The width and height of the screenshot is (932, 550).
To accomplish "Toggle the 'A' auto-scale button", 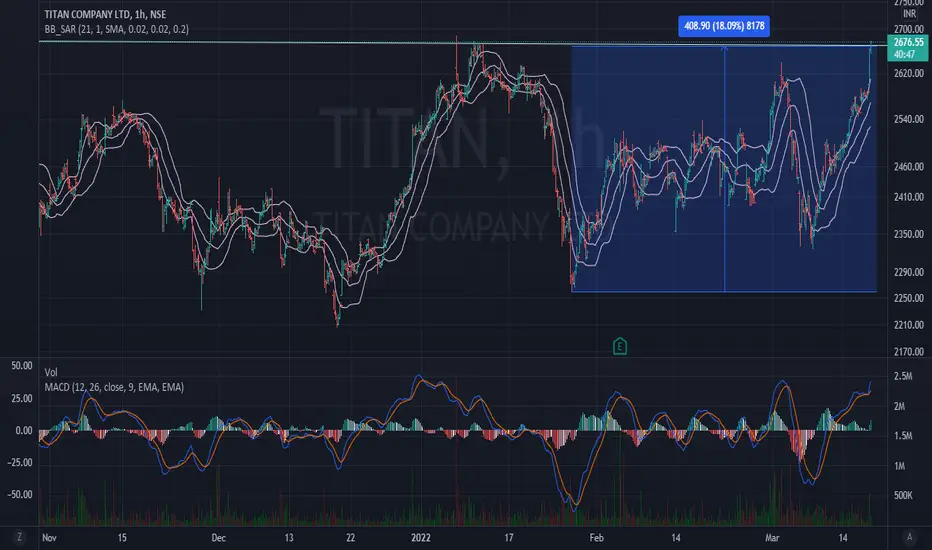I will (x=909, y=537).
